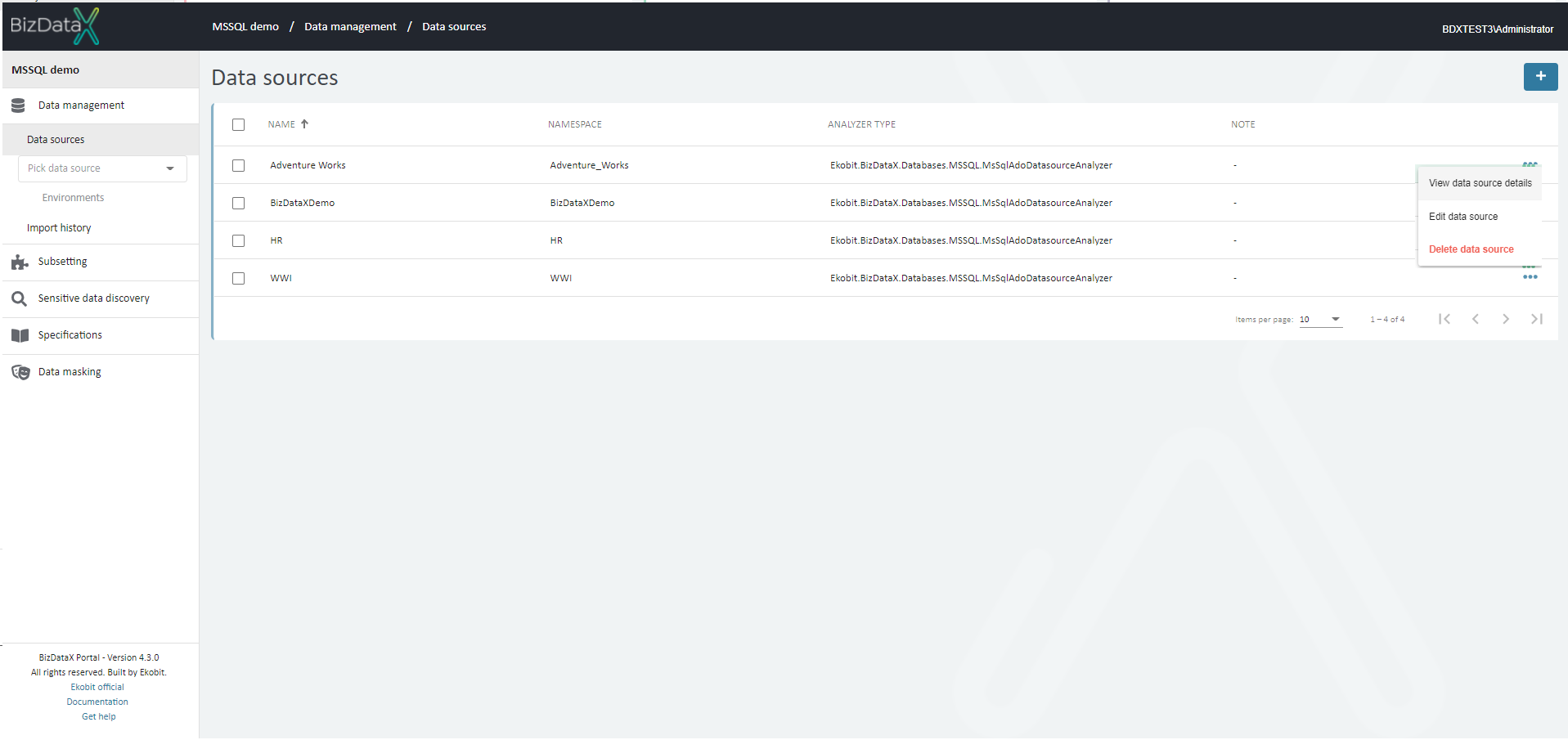This screenshot has height=740, width=1568.
Task: Go to the first page of results
Action: click(1444, 319)
